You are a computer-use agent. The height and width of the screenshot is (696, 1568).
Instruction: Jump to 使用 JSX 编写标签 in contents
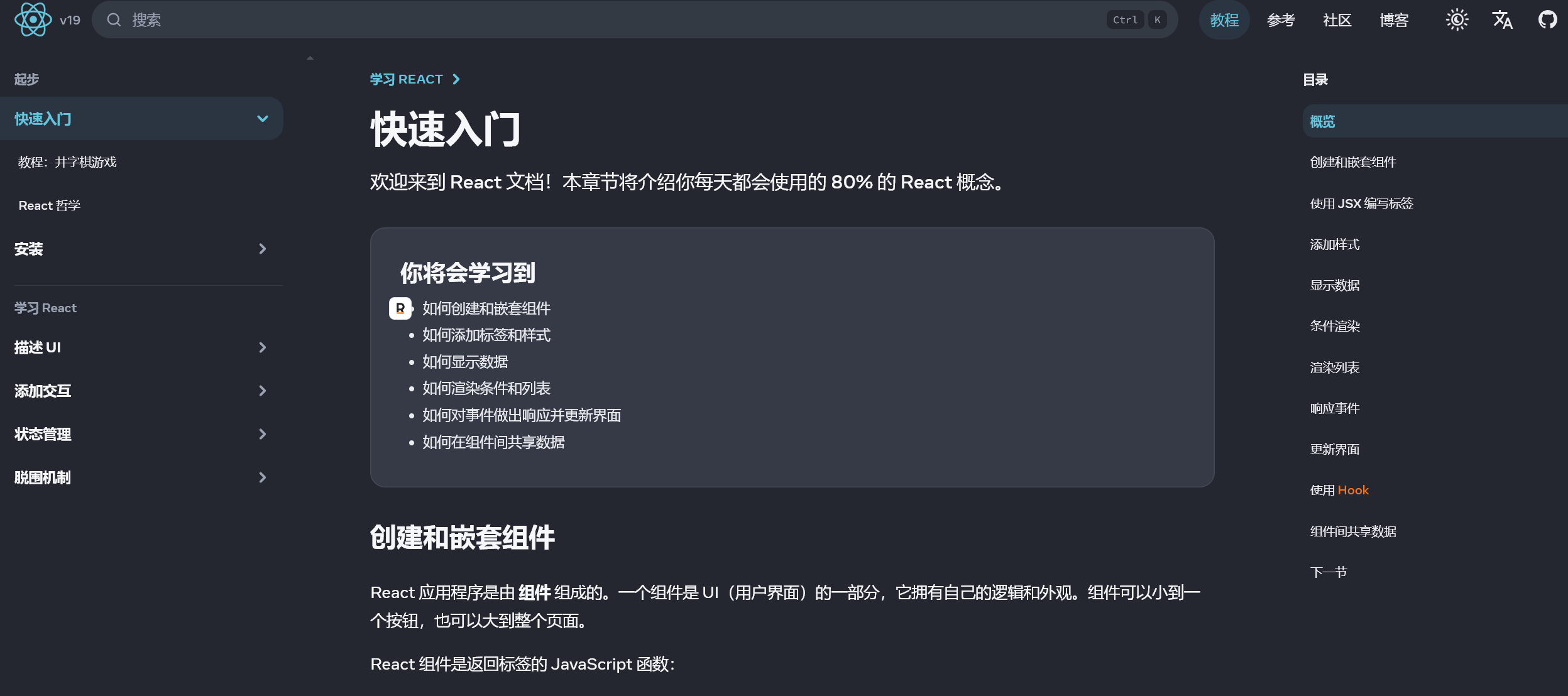tap(1361, 204)
